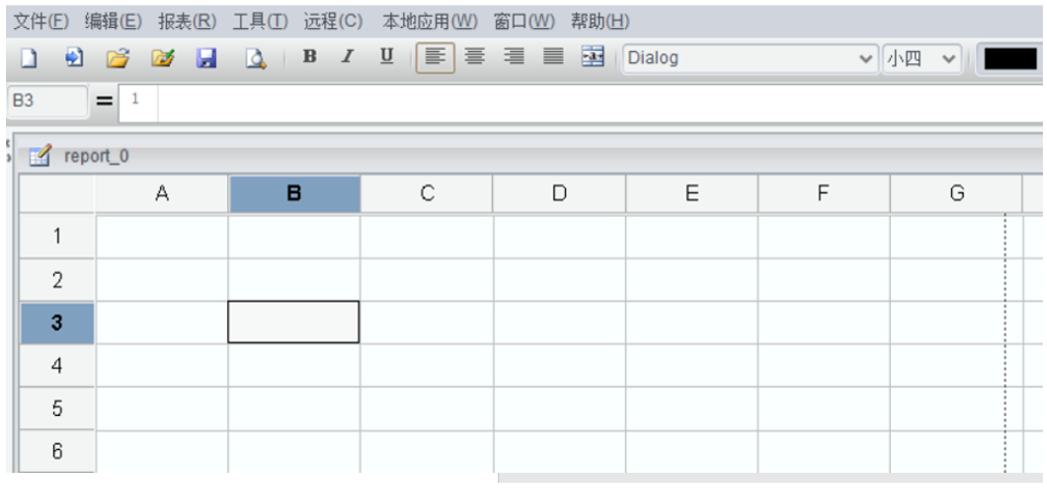Toggle underline formatting

point(386,58)
